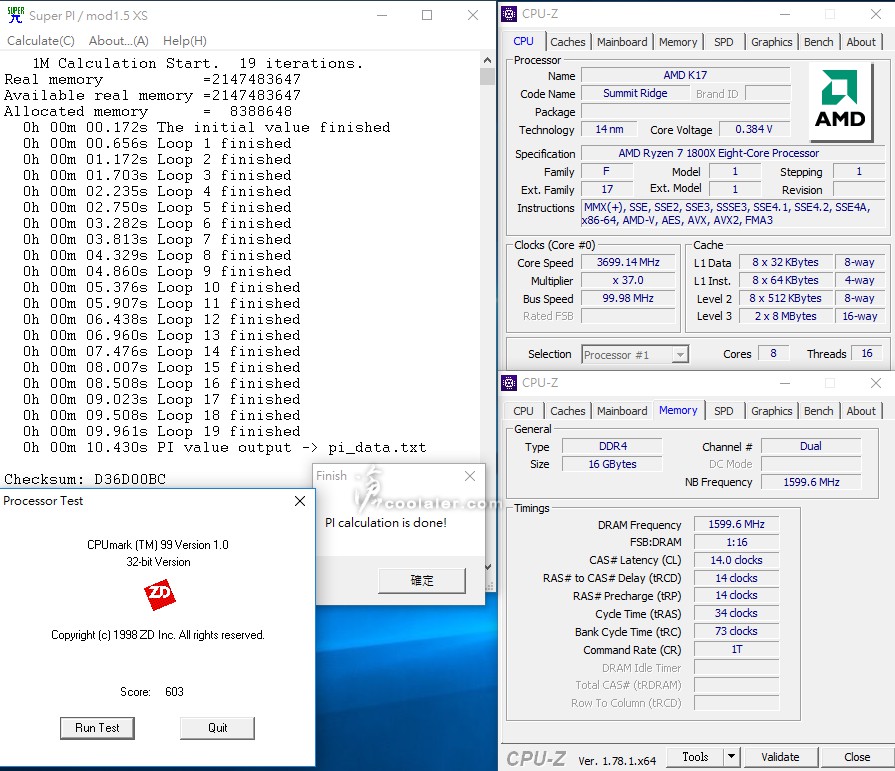The height and width of the screenshot is (771, 895).
Task: Click the Threads value '16'
Action: coord(866,354)
